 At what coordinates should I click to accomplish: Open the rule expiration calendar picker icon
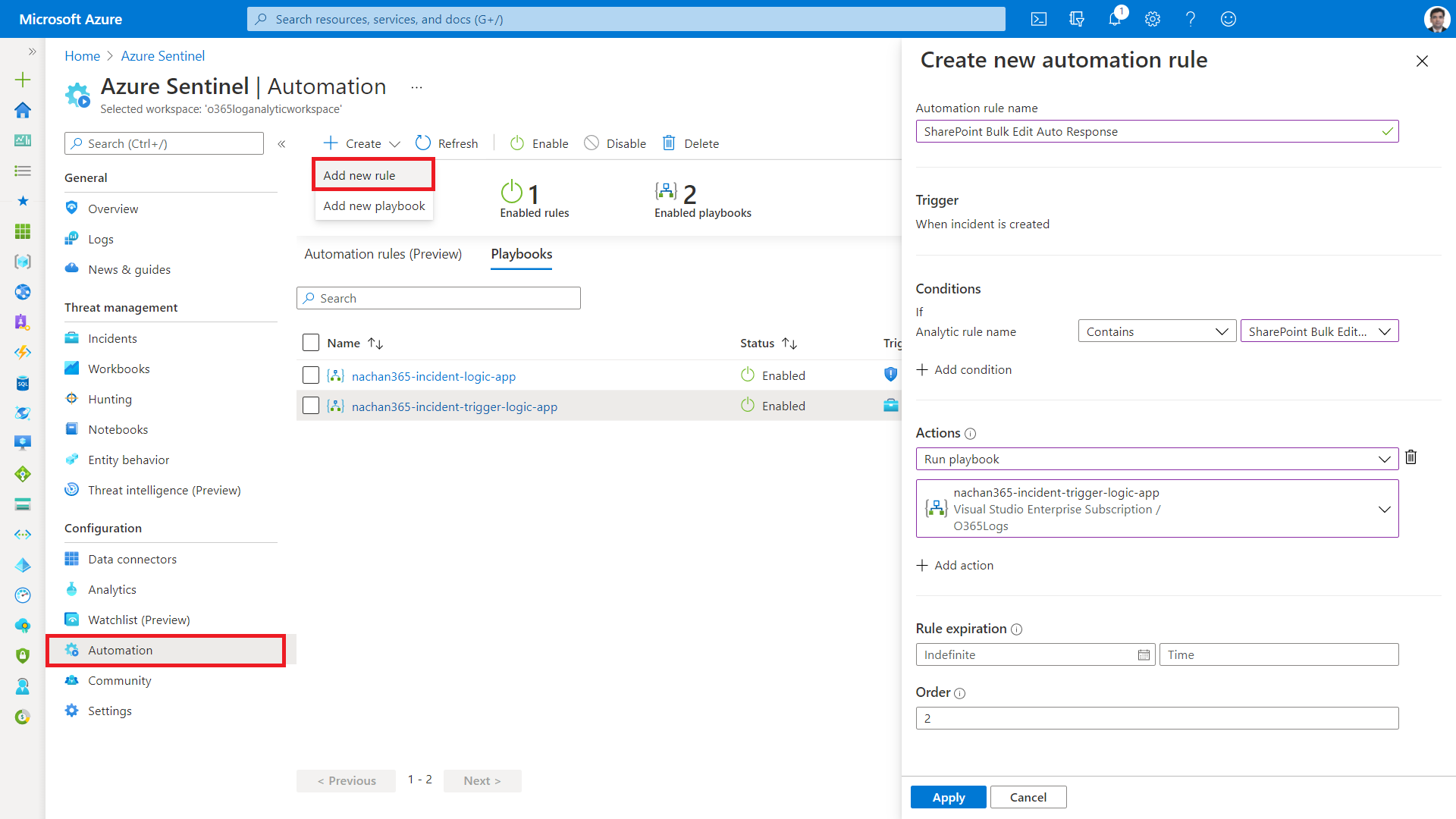[x=1144, y=655]
